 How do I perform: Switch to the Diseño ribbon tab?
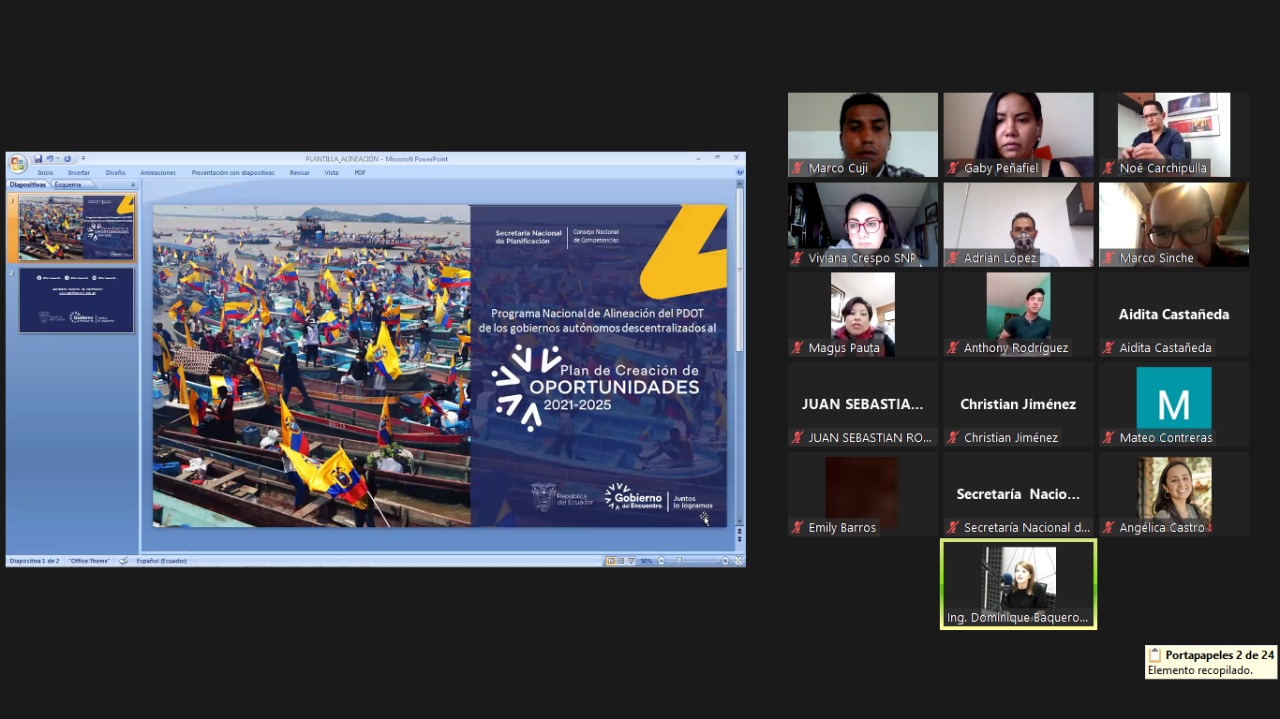point(116,173)
